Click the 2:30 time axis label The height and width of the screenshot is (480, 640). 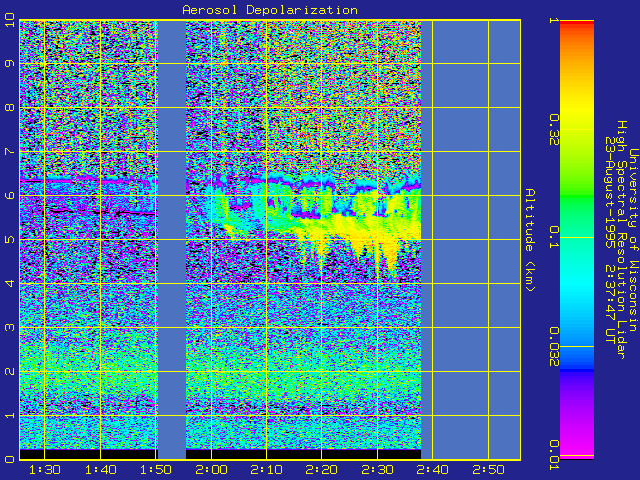tap(377, 470)
